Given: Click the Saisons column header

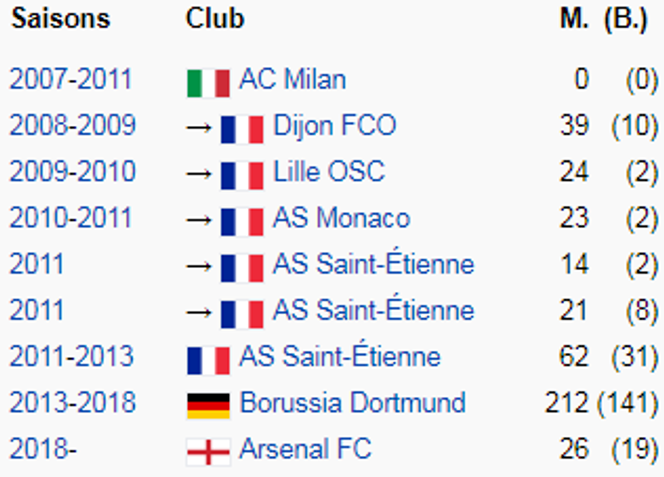Looking at the screenshot, I should [61, 19].
